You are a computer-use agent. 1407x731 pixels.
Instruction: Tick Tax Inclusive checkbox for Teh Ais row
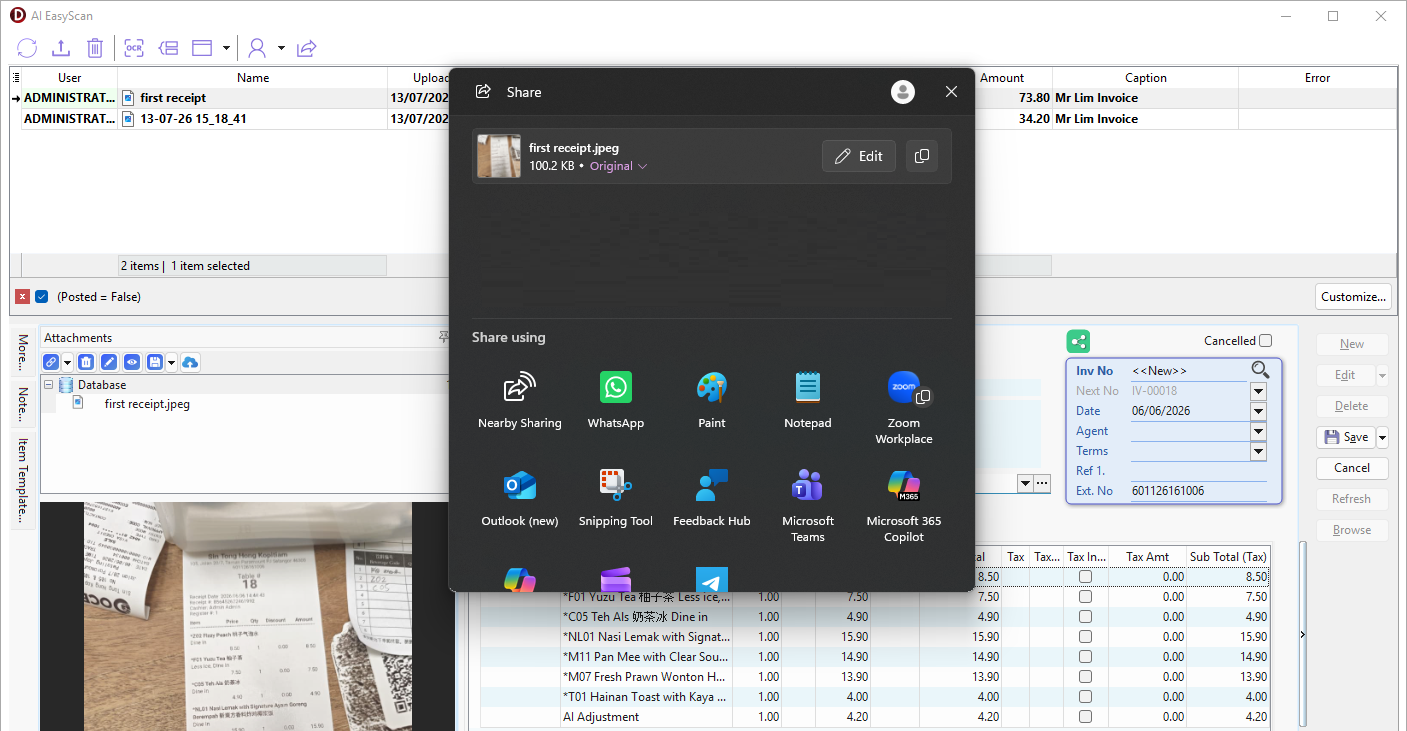1085,617
